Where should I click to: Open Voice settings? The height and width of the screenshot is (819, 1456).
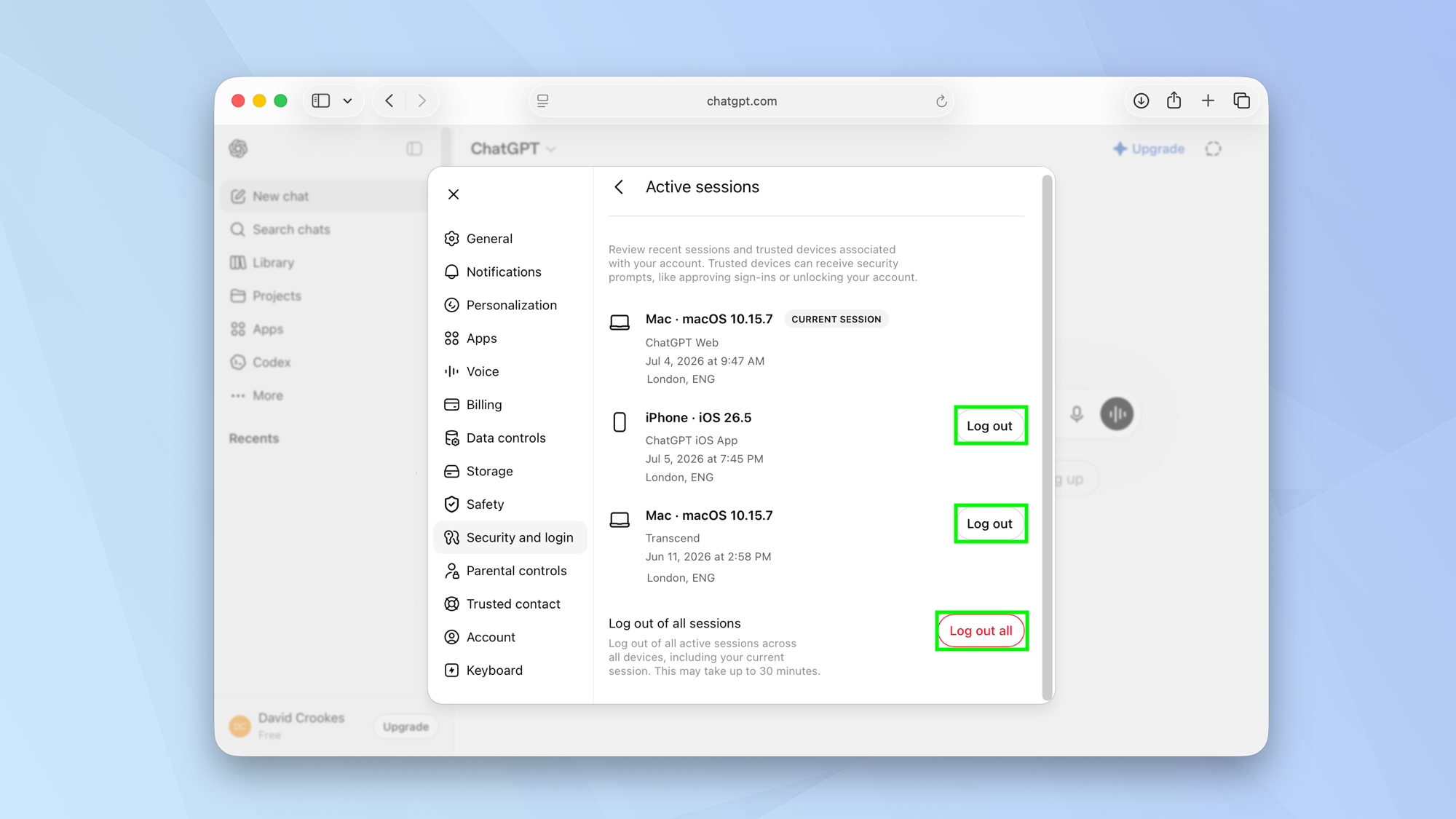pyautogui.click(x=510, y=371)
